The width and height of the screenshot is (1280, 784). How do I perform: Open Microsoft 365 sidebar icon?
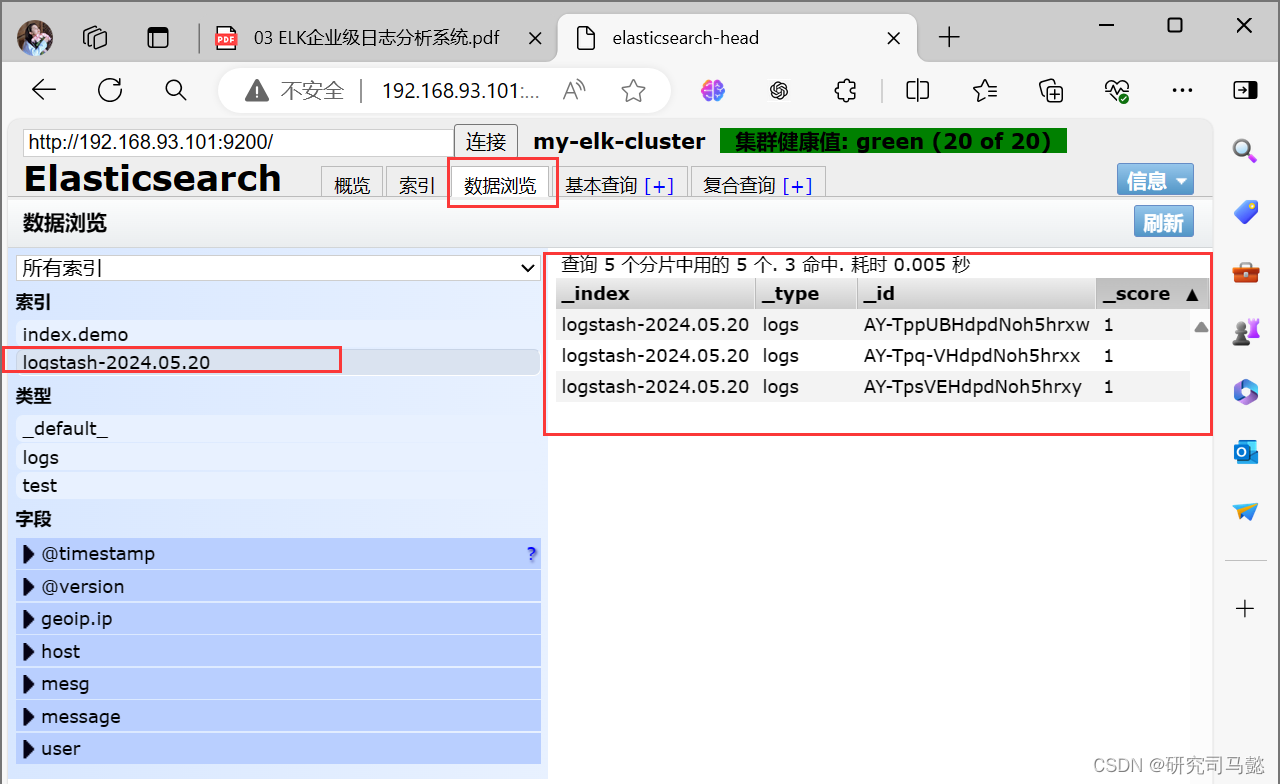click(1245, 392)
